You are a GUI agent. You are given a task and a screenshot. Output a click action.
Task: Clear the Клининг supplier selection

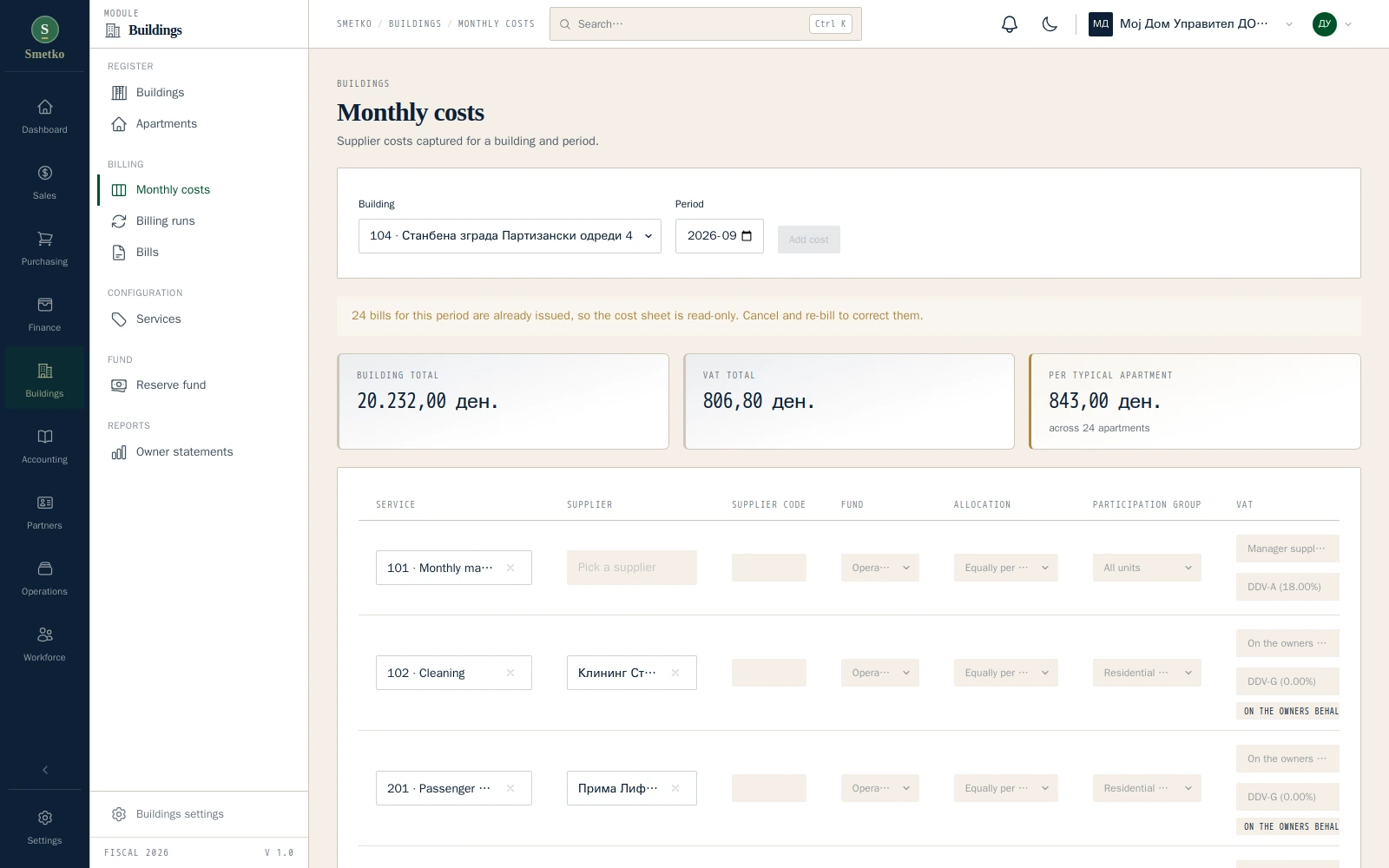(675, 673)
